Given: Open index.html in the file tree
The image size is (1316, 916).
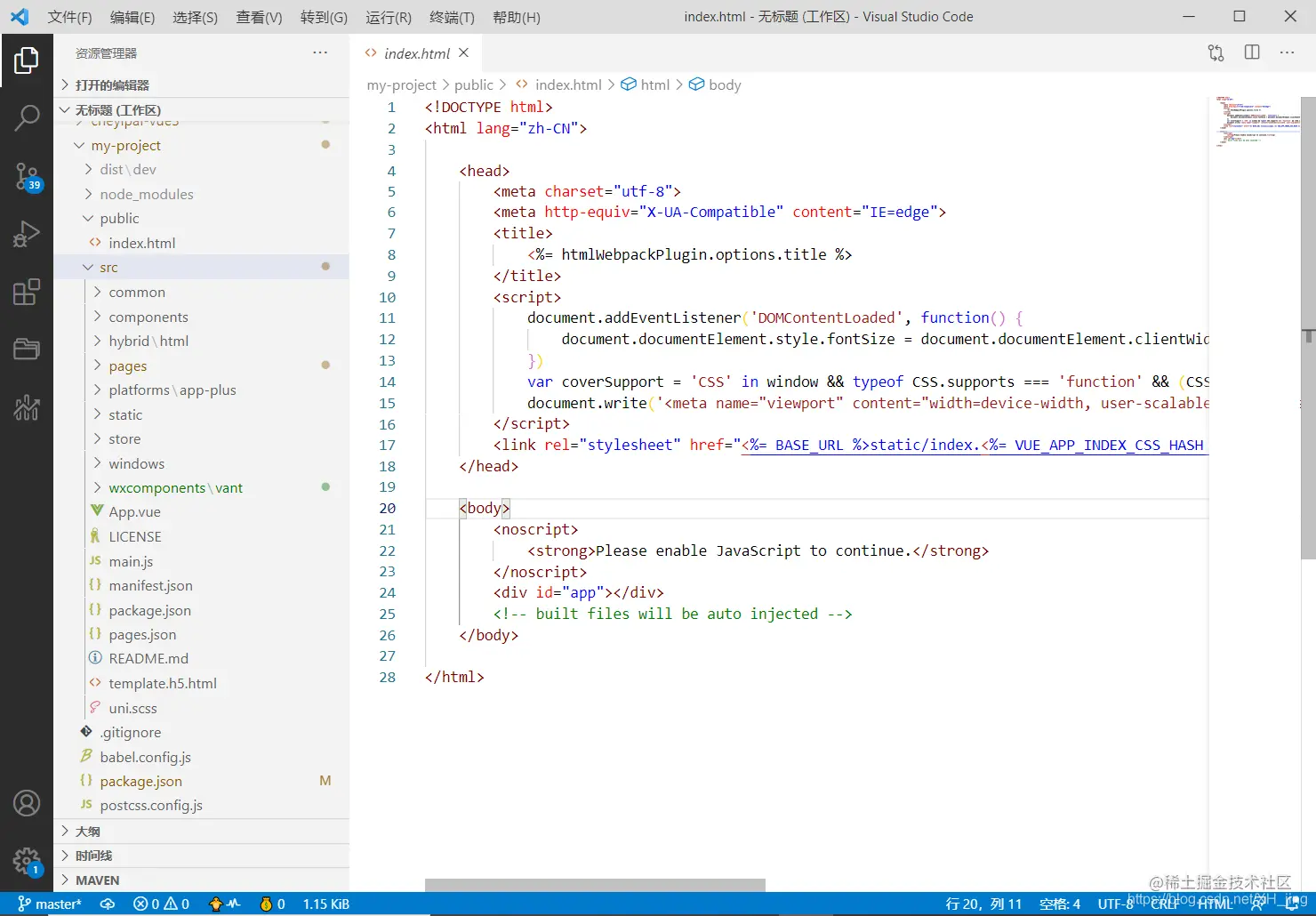Looking at the screenshot, I should pyautogui.click(x=201, y=244).
